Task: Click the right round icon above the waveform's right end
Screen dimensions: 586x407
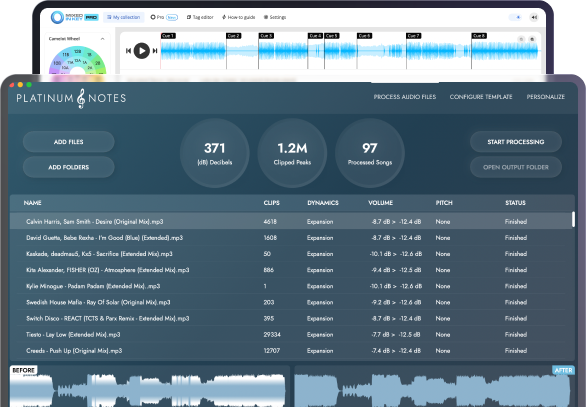Action: pyautogui.click(x=533, y=39)
